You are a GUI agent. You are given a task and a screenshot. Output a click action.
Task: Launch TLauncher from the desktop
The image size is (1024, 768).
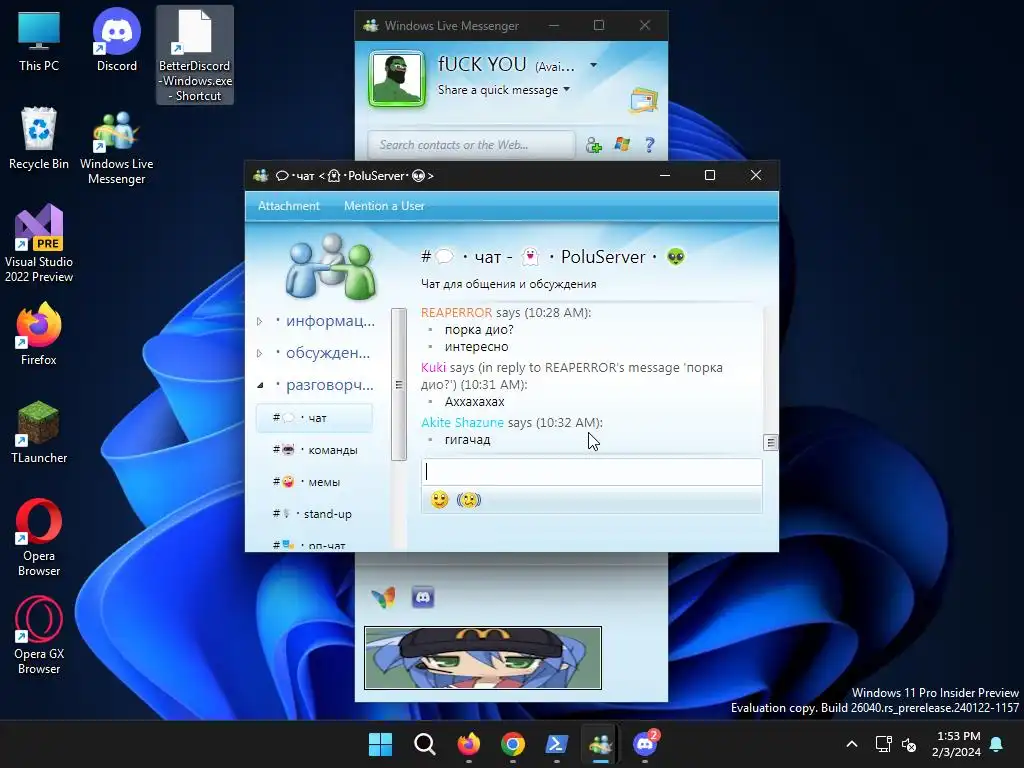tap(39, 432)
